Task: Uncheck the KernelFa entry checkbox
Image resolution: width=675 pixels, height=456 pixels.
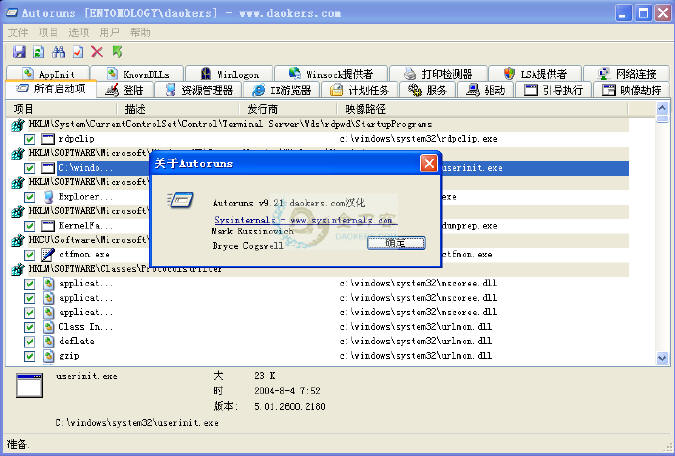Action: 29,226
